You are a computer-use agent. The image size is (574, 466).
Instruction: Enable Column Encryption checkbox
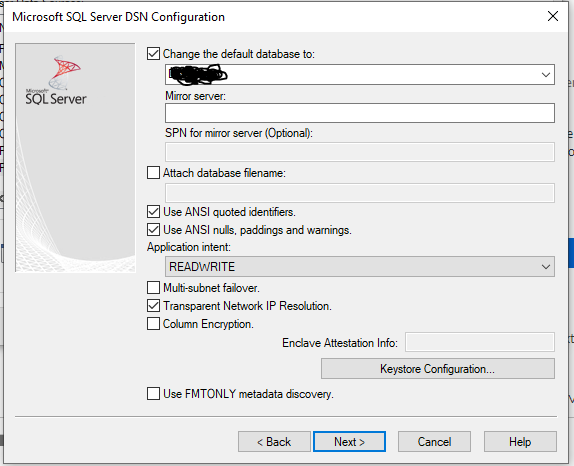click(153, 324)
